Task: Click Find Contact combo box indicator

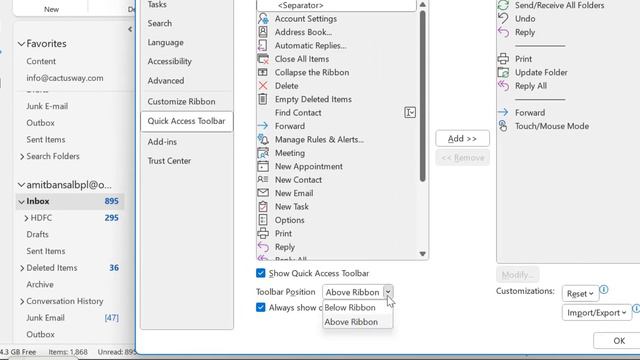Action: click(x=410, y=112)
